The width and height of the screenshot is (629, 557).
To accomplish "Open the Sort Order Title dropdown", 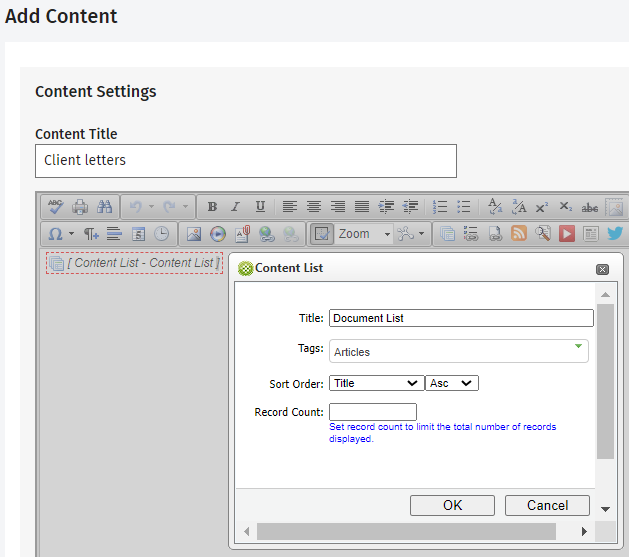I will 377,383.
